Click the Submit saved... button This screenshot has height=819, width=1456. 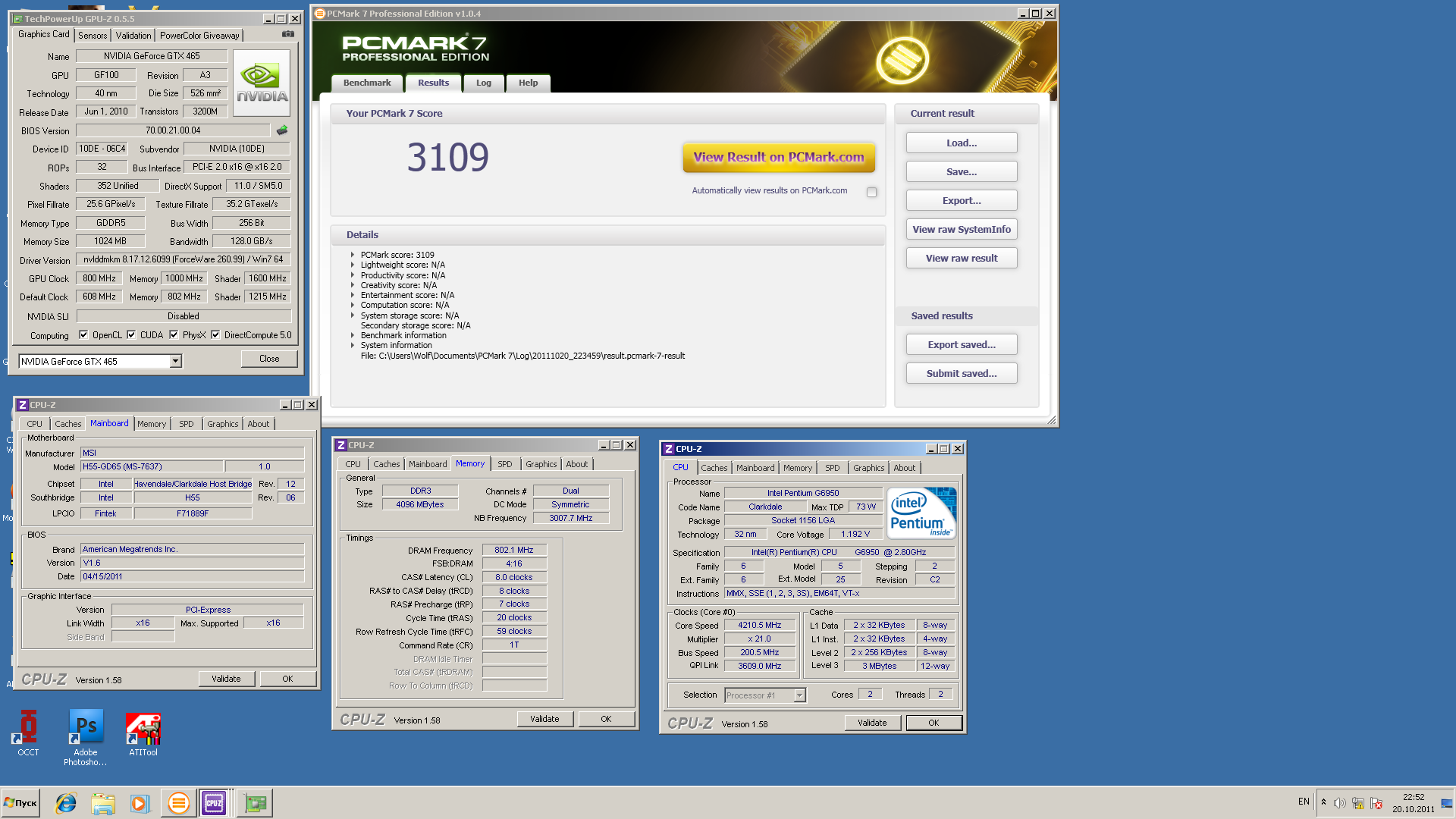point(962,374)
